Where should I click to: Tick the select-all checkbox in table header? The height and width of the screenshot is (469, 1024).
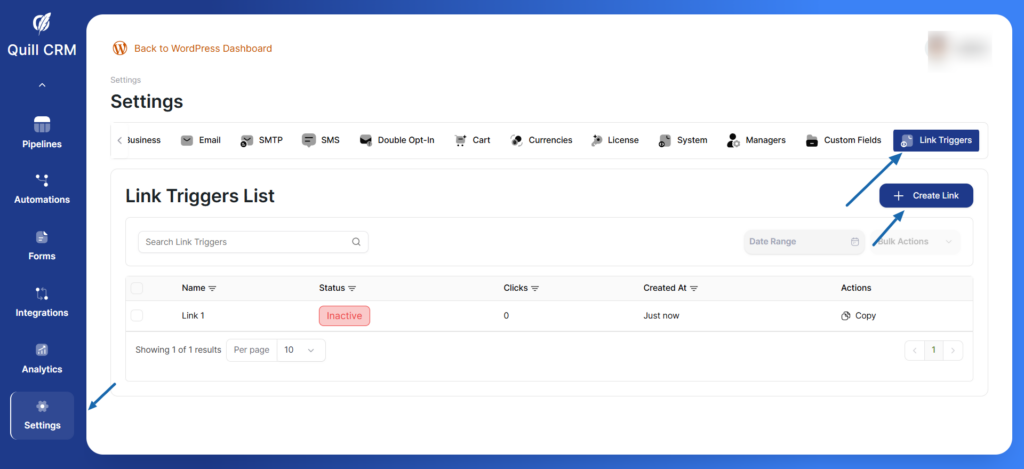point(137,288)
